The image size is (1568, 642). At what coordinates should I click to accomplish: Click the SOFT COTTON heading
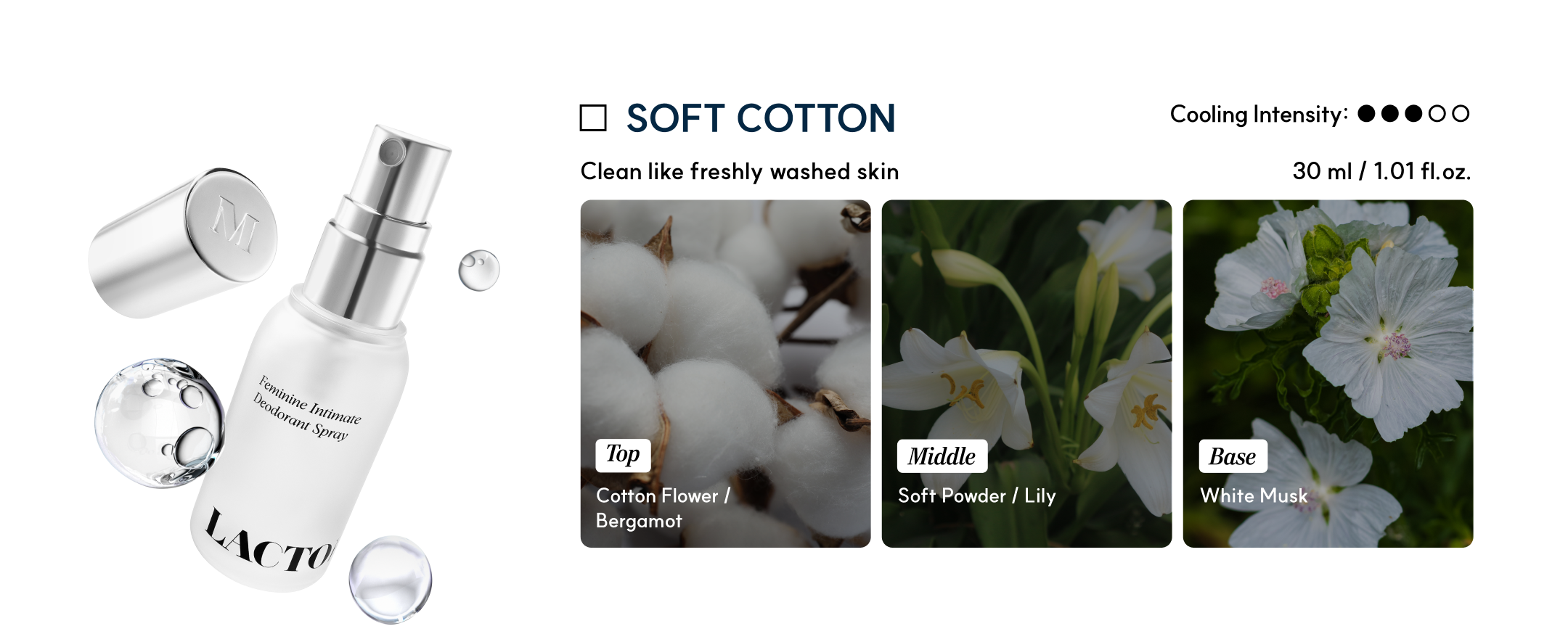click(x=761, y=118)
